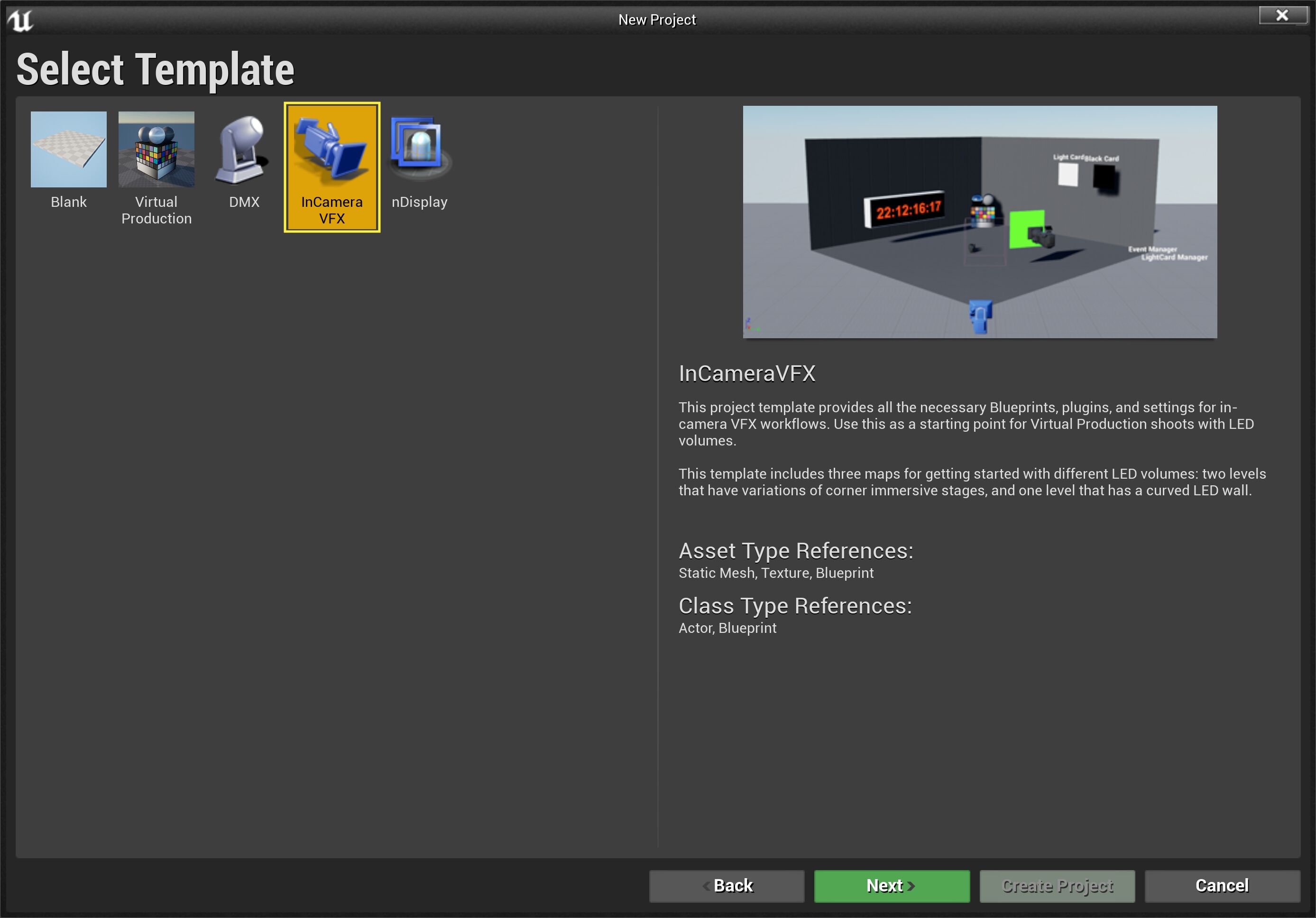Select the Blank template checkerboard icon
Screen dimensions: 1316x918
coord(68,149)
